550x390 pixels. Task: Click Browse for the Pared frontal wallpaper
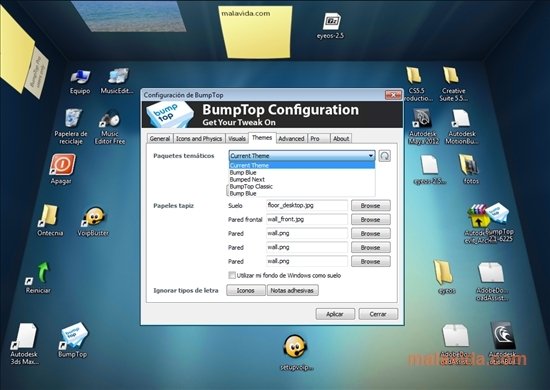coord(371,220)
